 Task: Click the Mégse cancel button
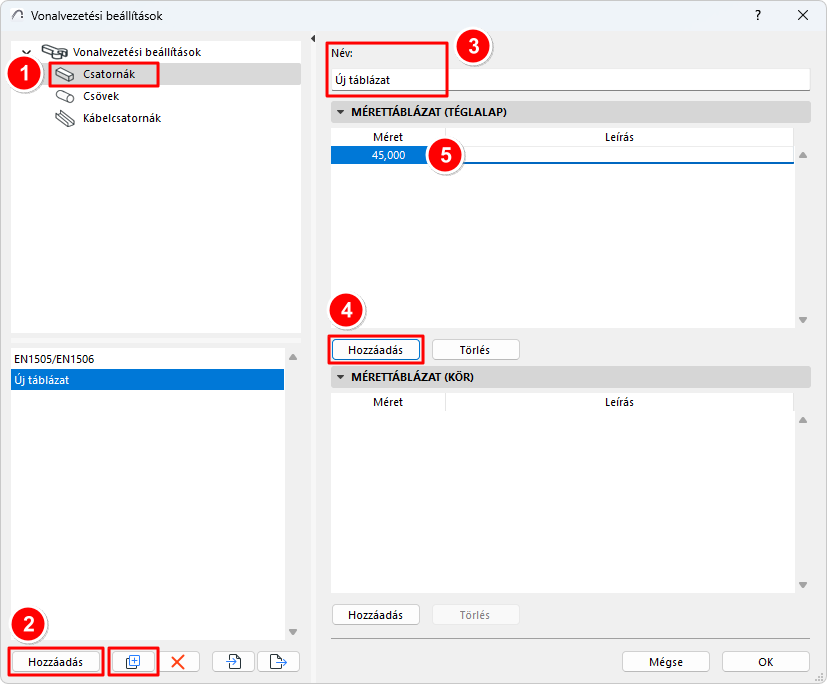tap(666, 662)
